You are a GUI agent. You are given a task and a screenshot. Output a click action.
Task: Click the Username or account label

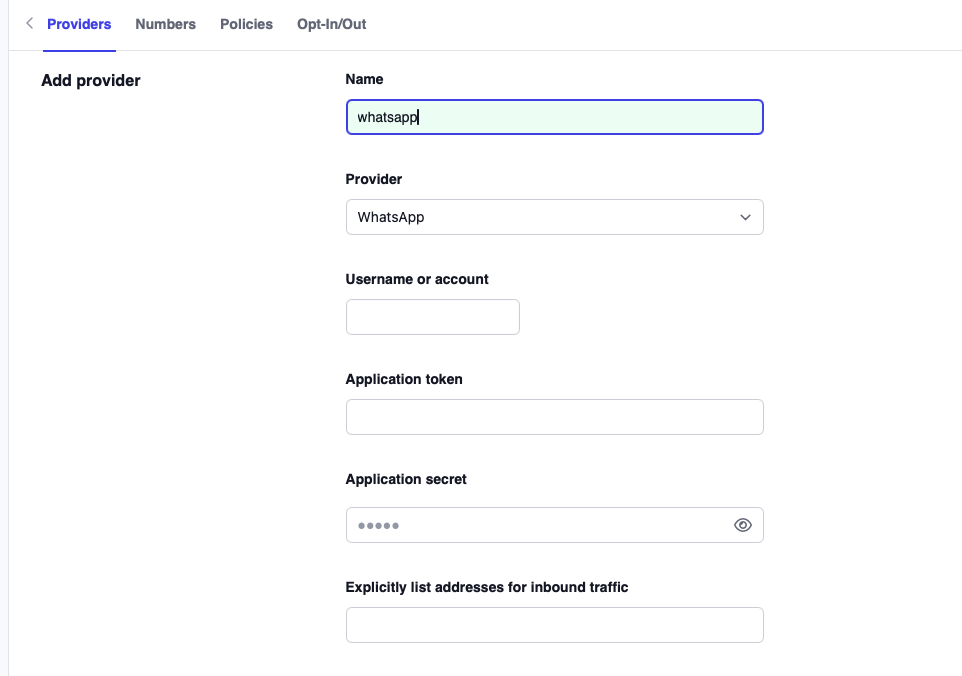pos(417,279)
